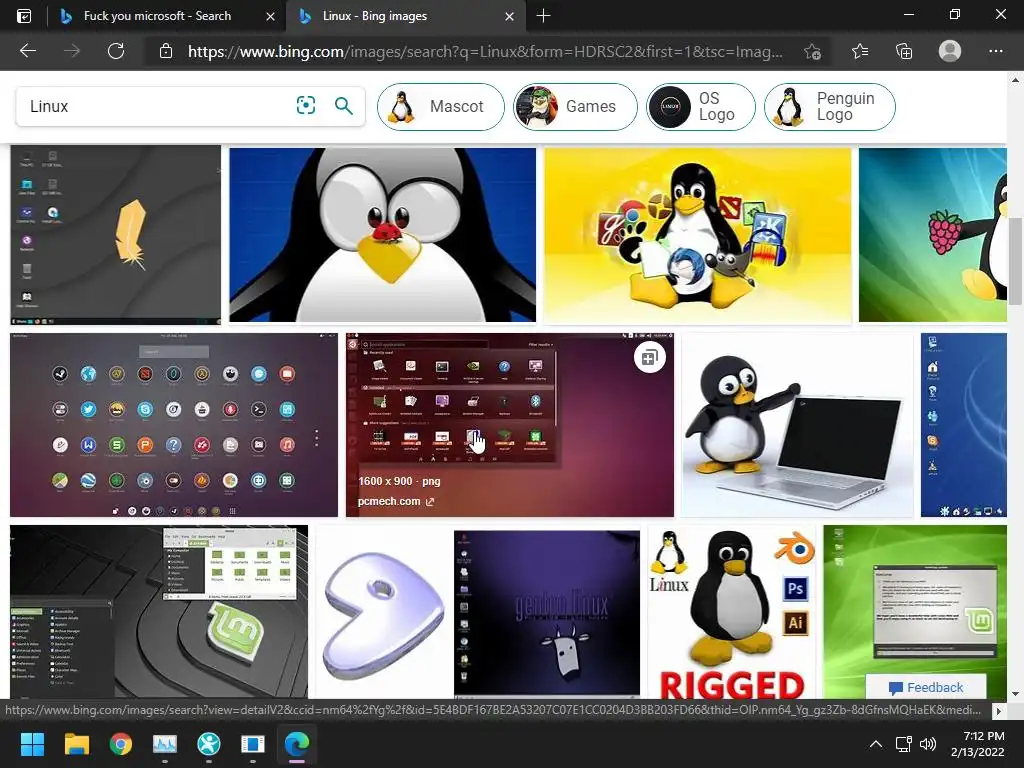Open the pcmech.com source link
The height and width of the screenshot is (768, 1024).
[396, 502]
